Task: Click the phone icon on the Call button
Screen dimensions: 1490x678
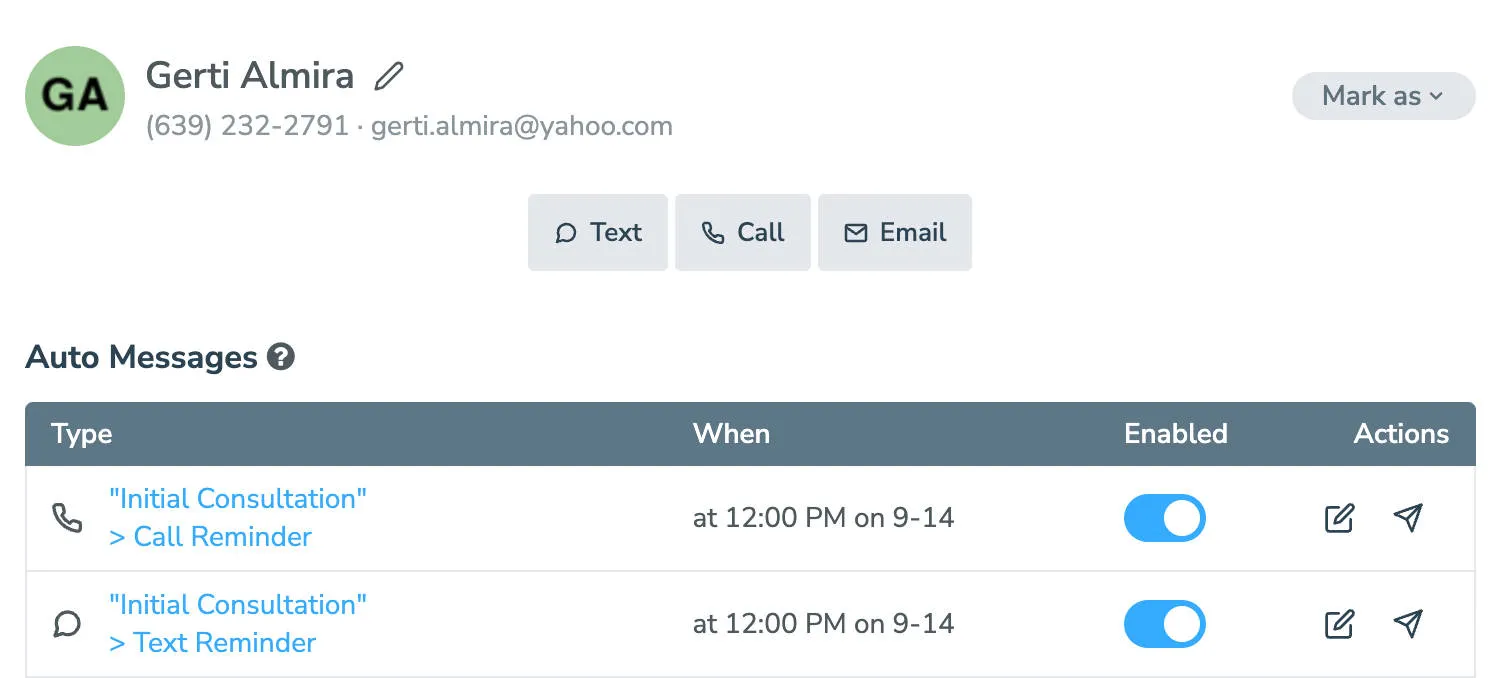Action: point(711,232)
